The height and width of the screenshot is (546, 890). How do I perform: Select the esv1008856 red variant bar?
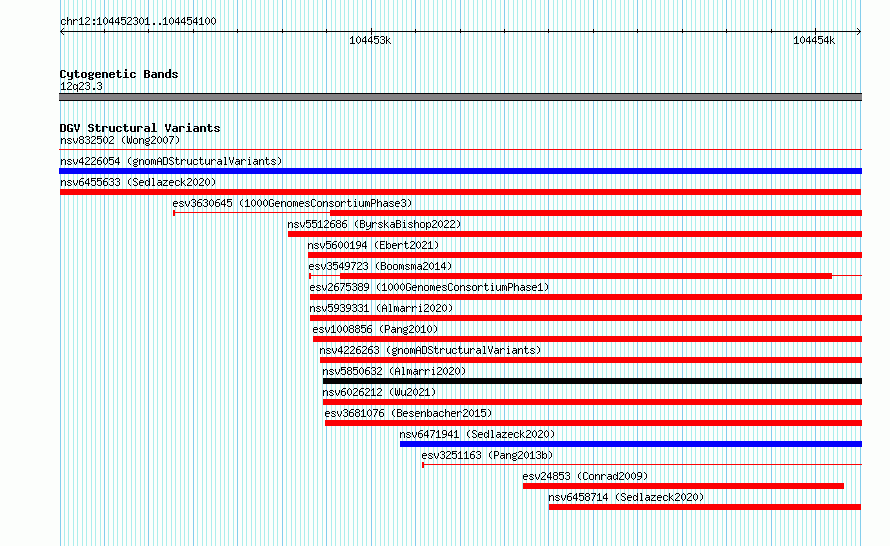587,339
